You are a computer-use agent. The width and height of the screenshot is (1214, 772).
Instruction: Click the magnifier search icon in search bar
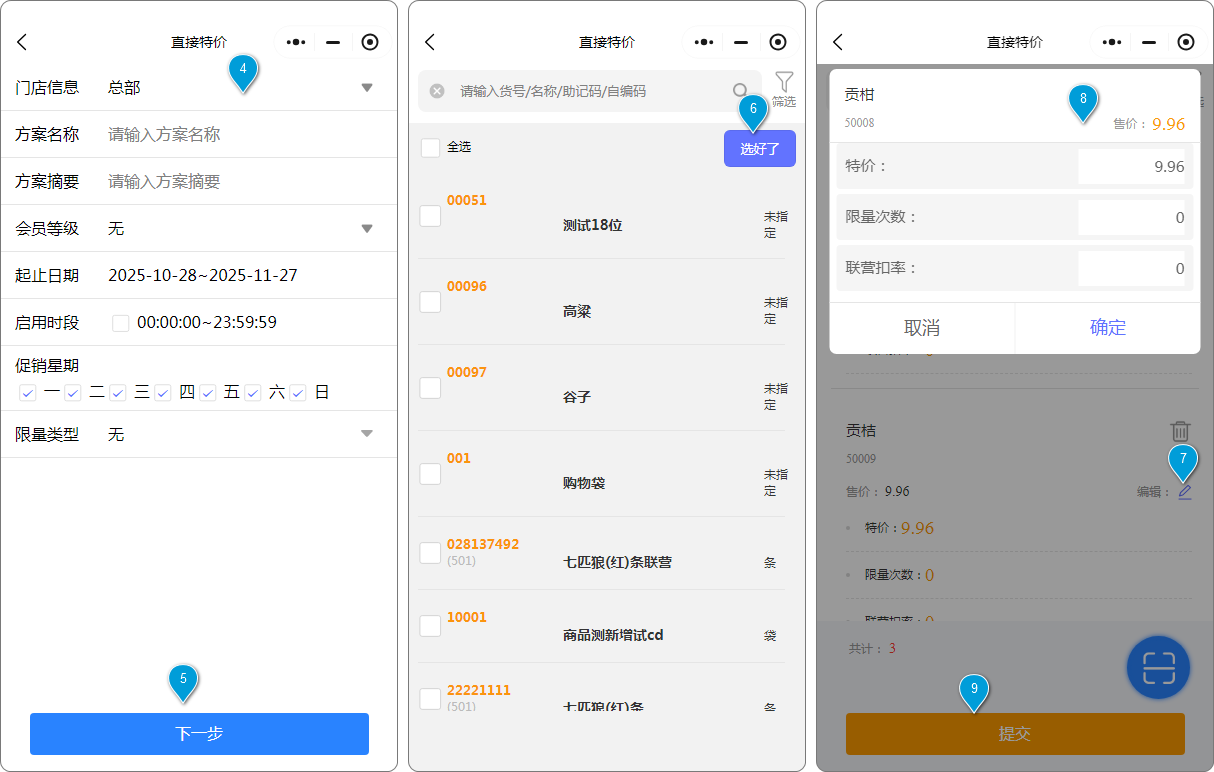[740, 91]
